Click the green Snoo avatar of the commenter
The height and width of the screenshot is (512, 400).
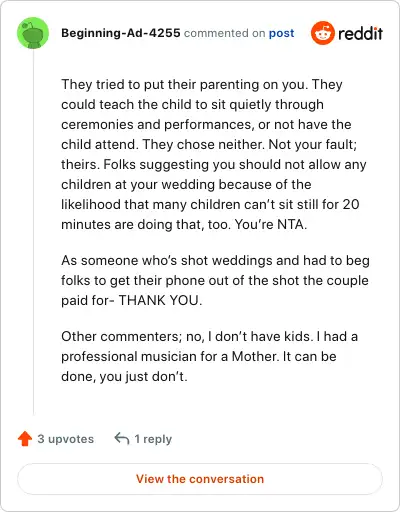33,33
